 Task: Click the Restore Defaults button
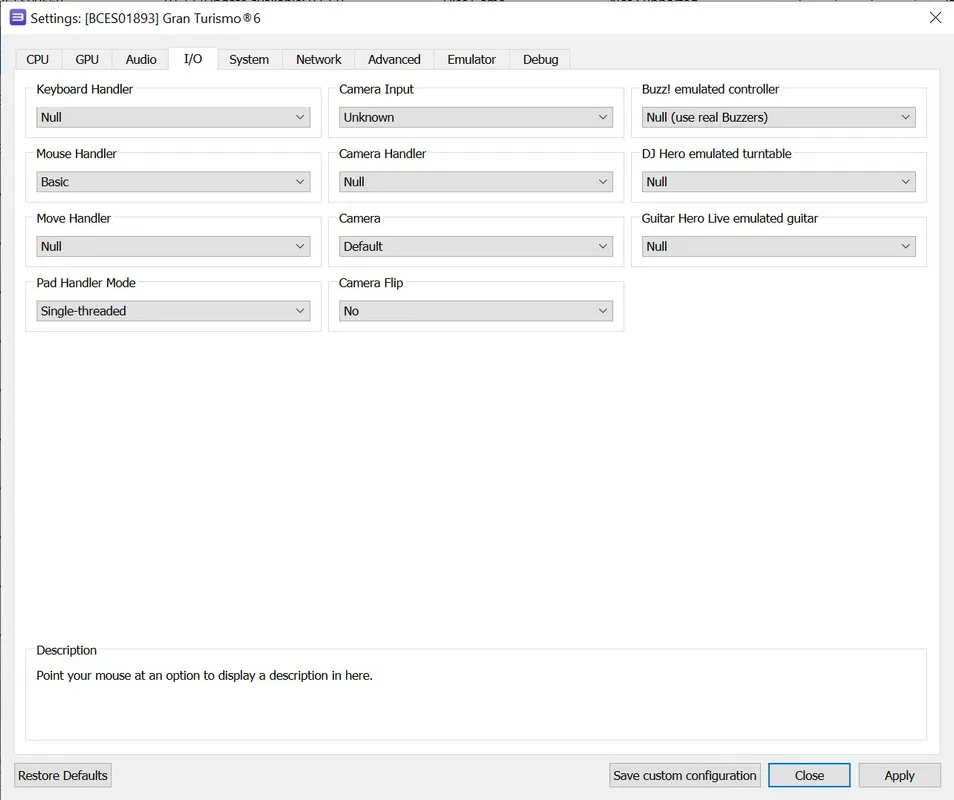[63, 776]
